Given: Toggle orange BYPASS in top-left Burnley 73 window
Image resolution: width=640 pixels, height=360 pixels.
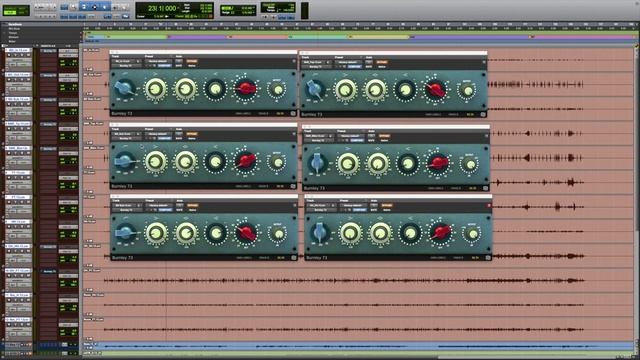Looking at the screenshot, I should (191, 61).
